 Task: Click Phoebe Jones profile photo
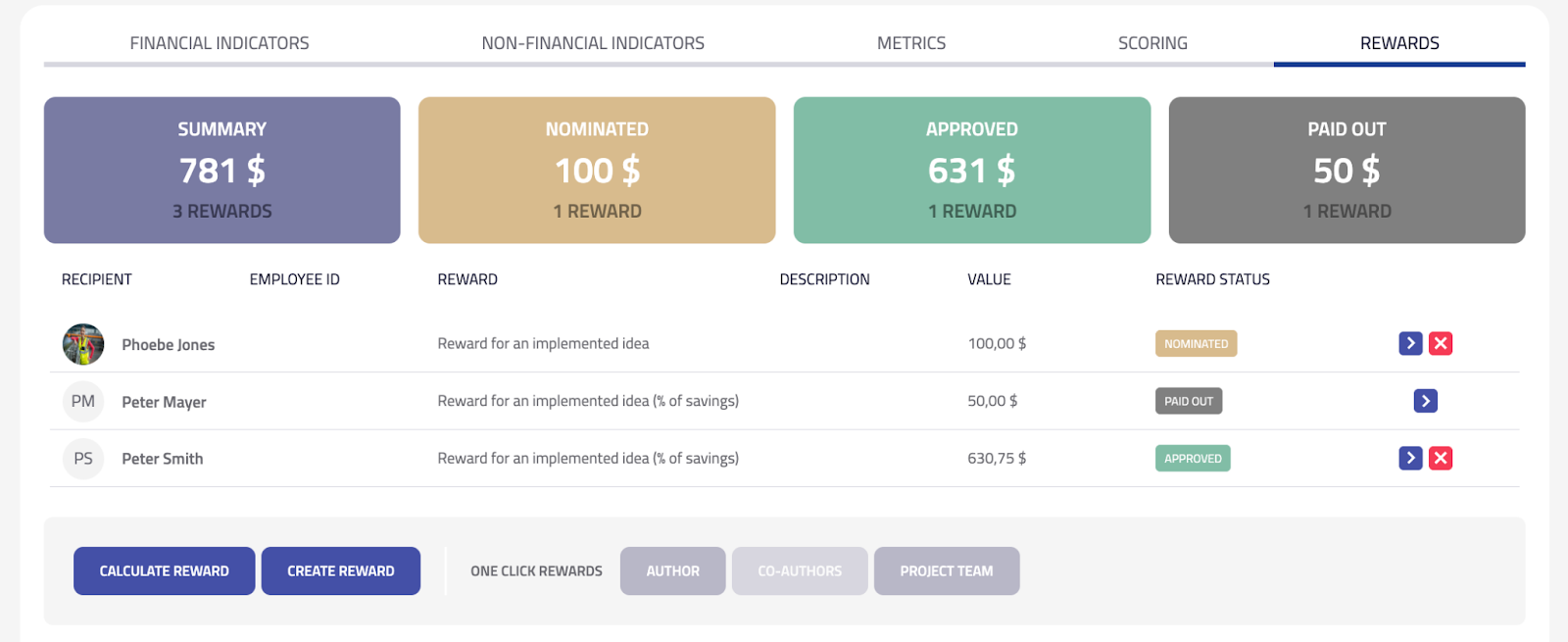pyautogui.click(x=83, y=344)
